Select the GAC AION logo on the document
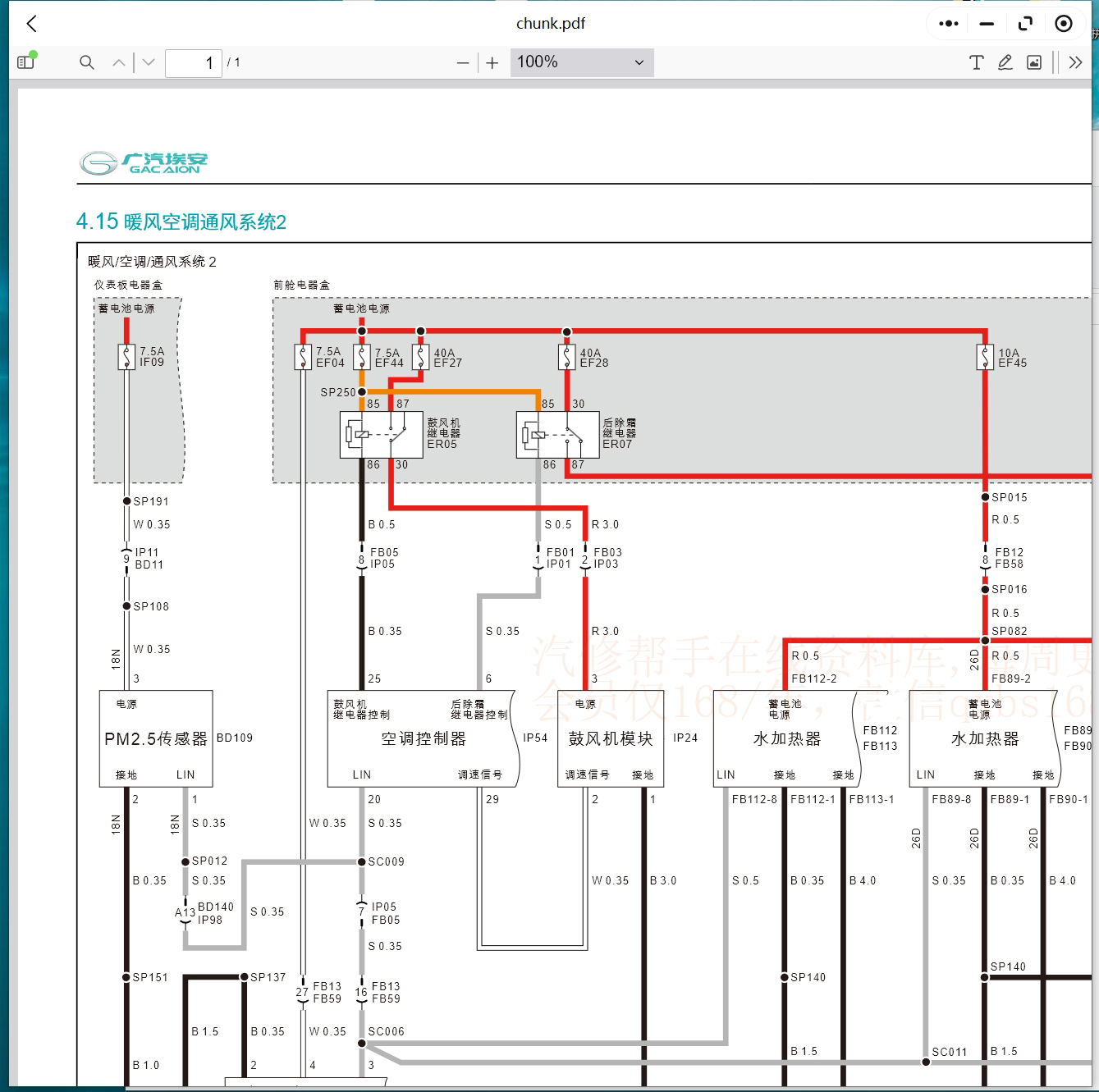The width and height of the screenshot is (1099, 1092). point(144,162)
